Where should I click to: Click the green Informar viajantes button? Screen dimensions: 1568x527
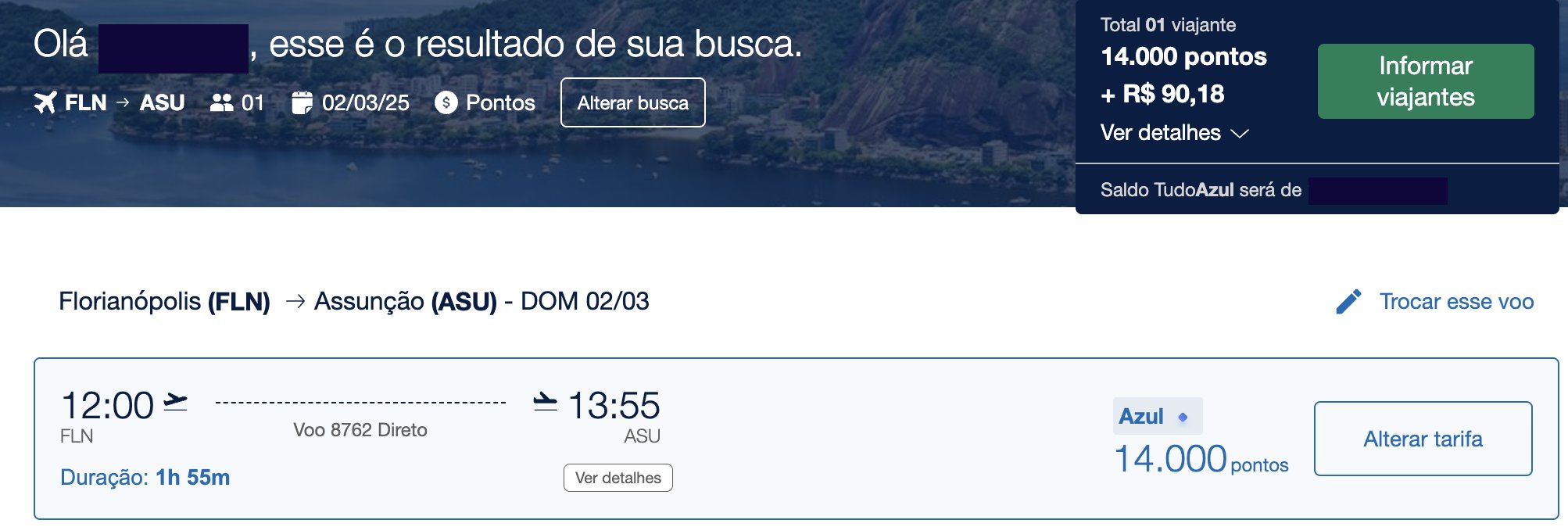click(x=1426, y=81)
